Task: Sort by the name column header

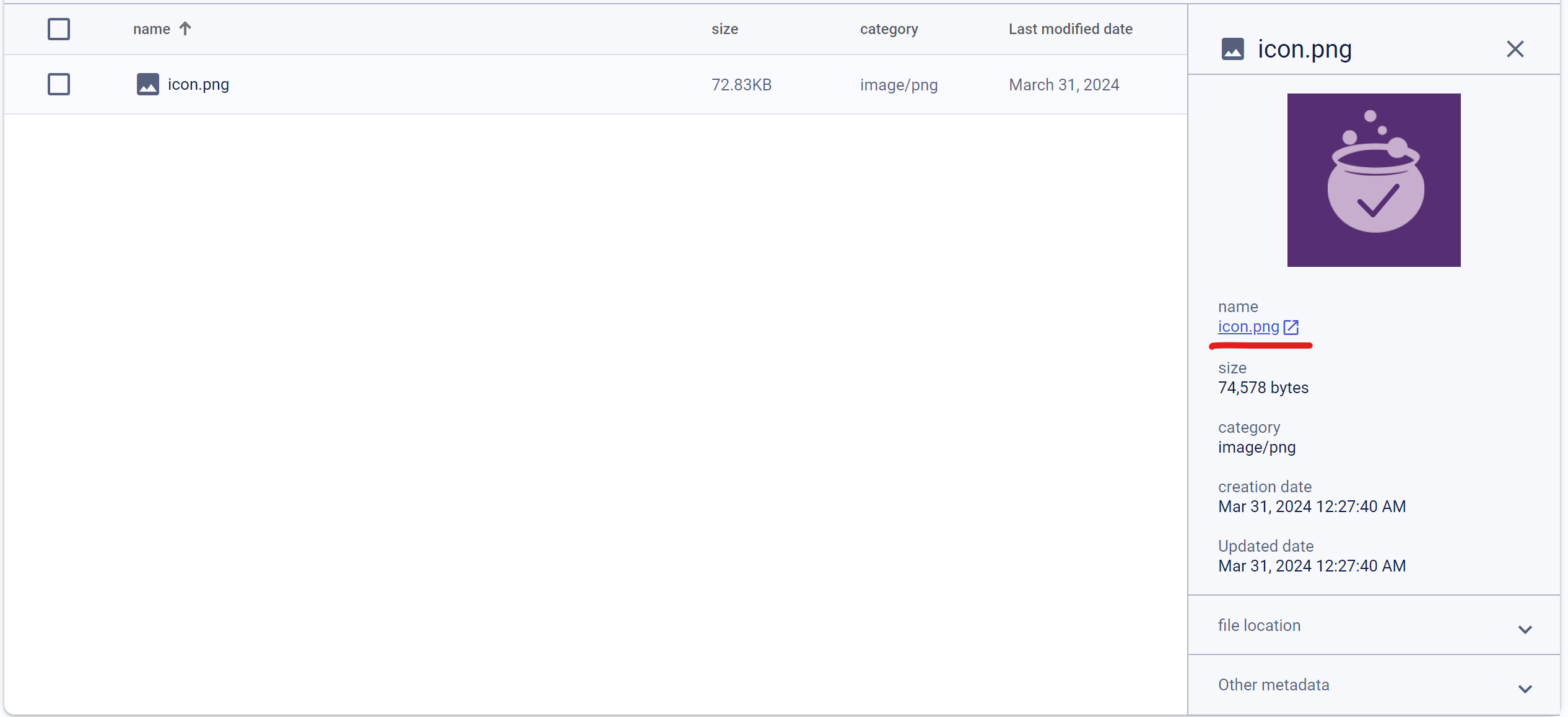Action: click(x=152, y=29)
